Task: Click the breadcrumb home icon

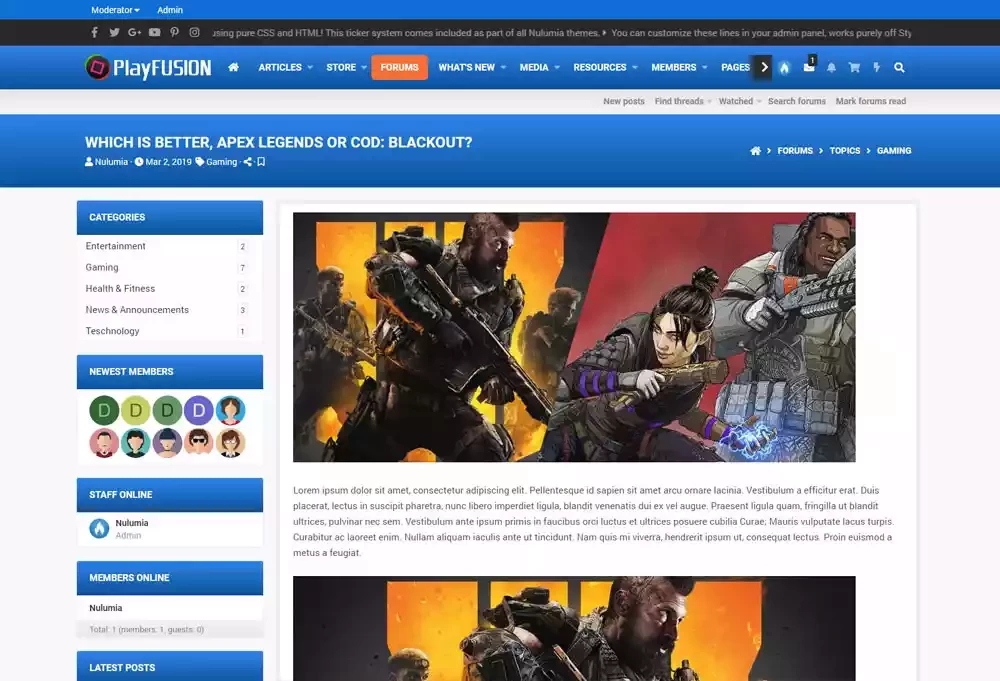Action: (755, 150)
